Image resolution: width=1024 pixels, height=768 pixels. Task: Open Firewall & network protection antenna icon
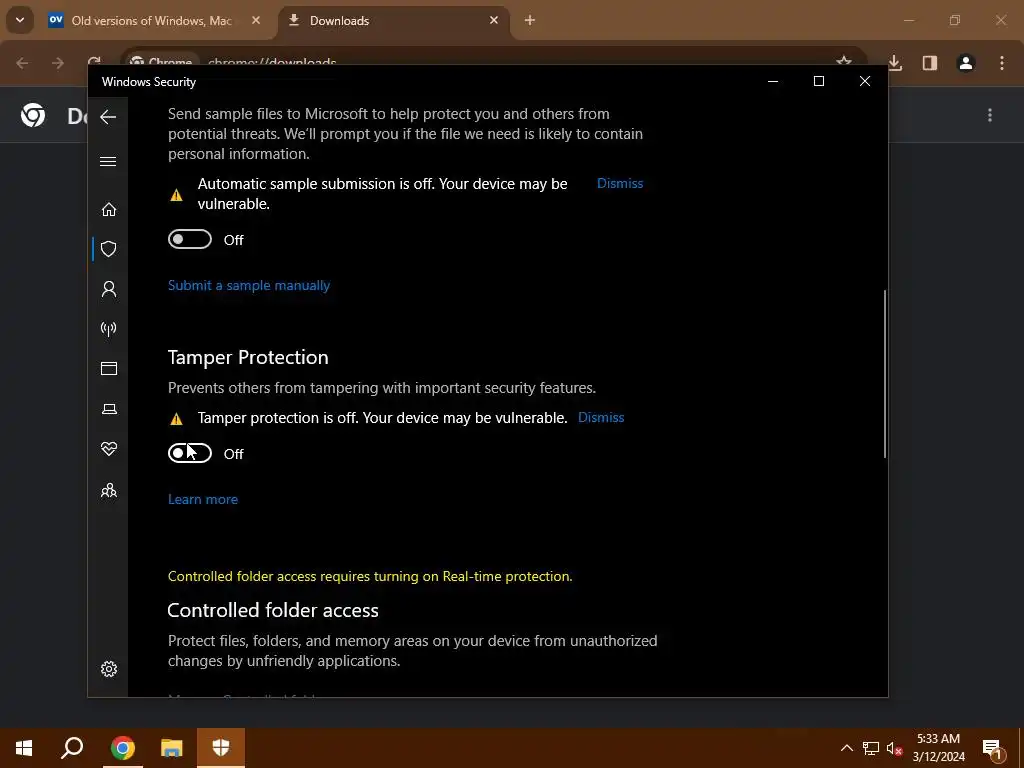click(x=108, y=328)
